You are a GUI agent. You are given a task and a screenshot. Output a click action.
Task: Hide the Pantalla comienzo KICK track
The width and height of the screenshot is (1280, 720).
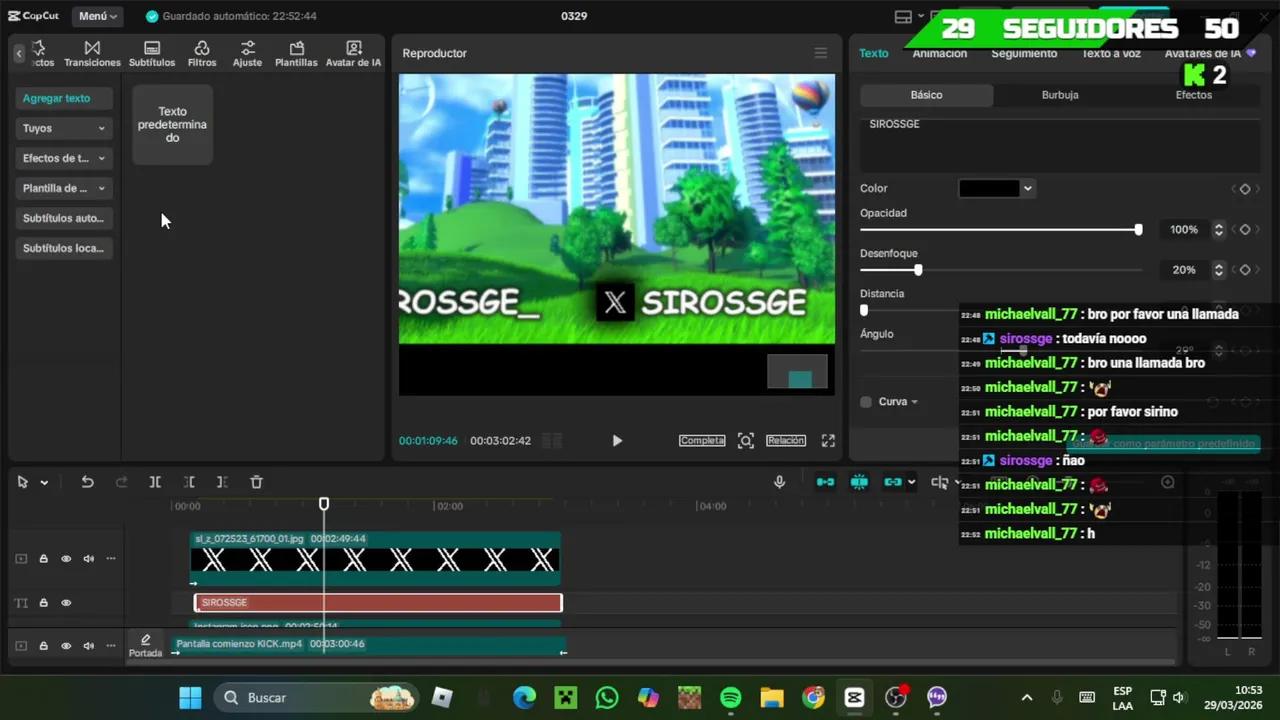[x=66, y=646]
